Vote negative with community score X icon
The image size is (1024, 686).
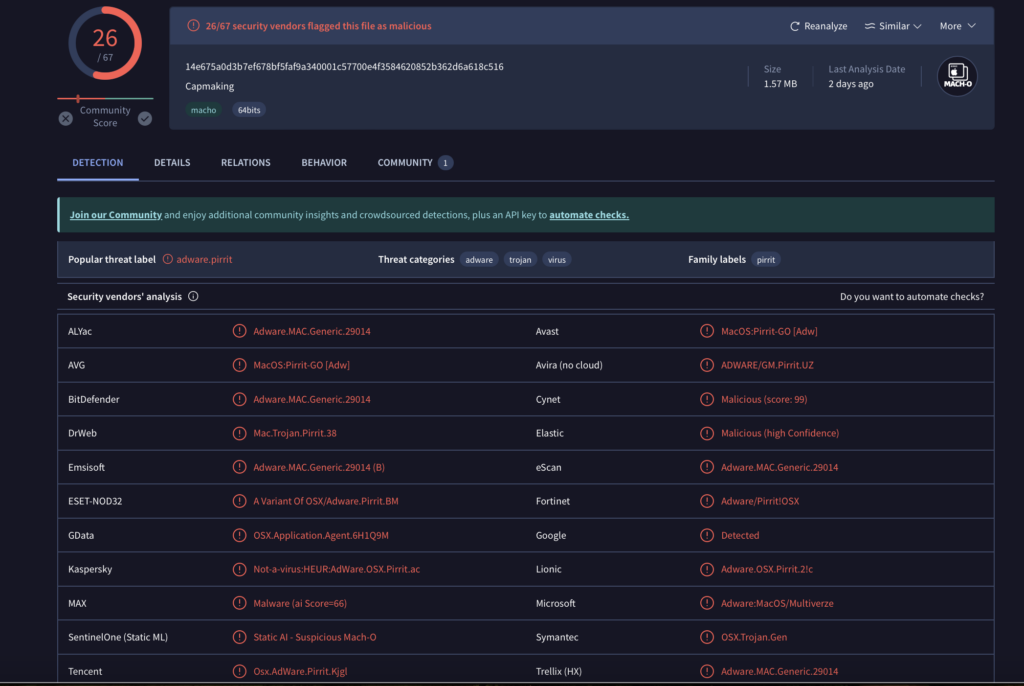(65, 118)
